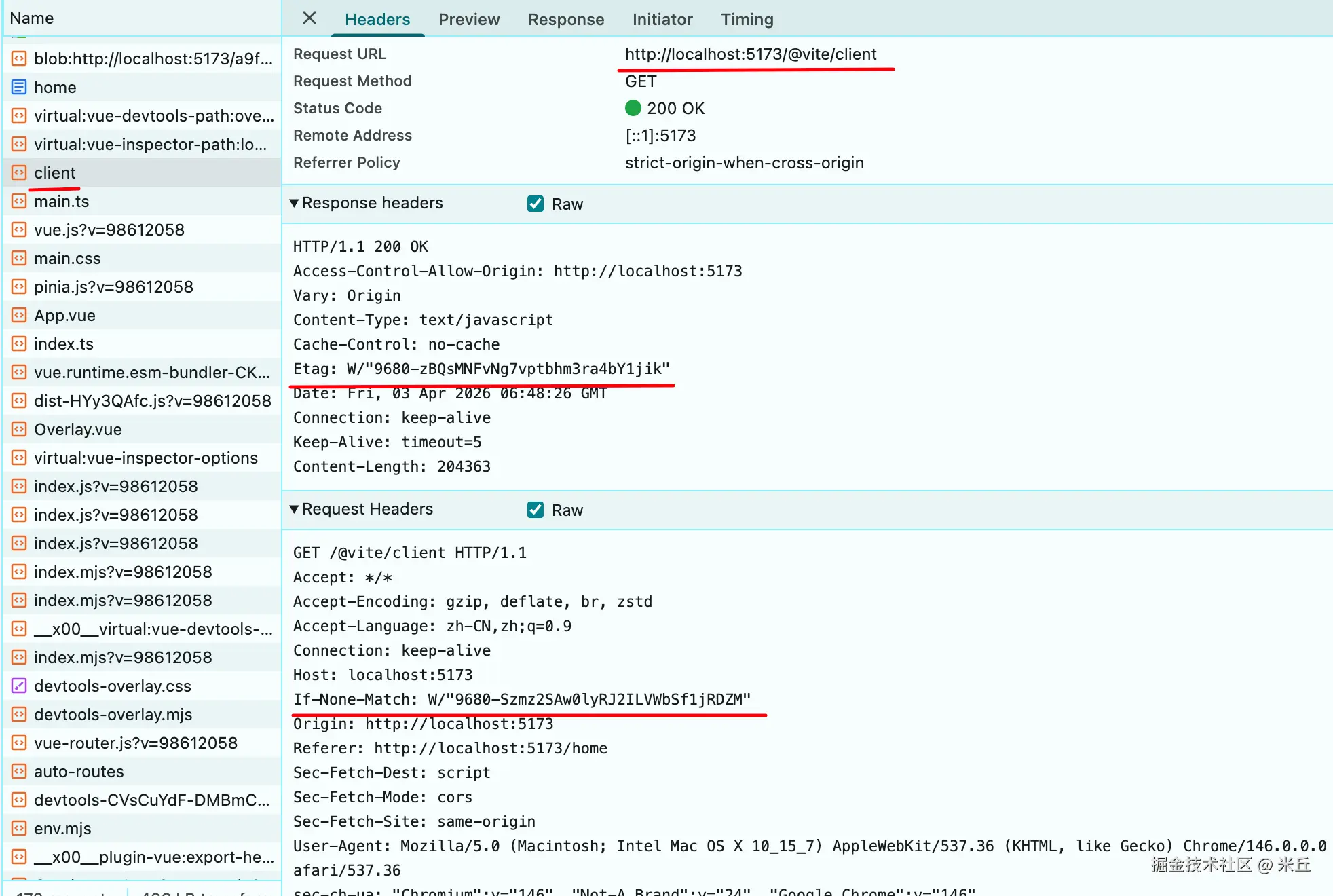The width and height of the screenshot is (1333, 896).
Task: Uncheck Raw for Request Headers
Action: click(x=536, y=510)
